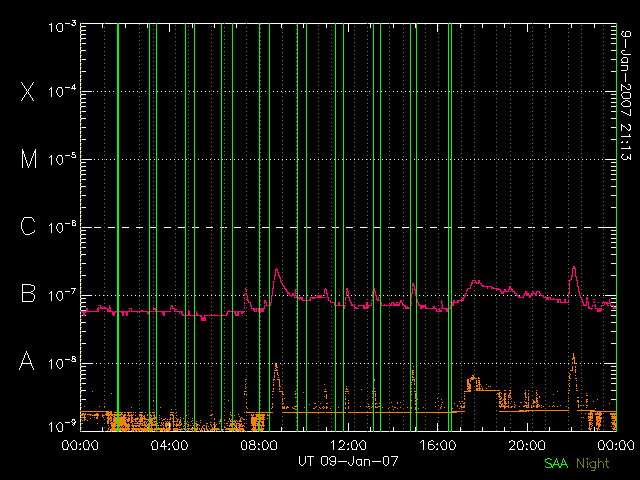
Task: Click the 10^-3 y-axis tick label
Action: pos(62,27)
